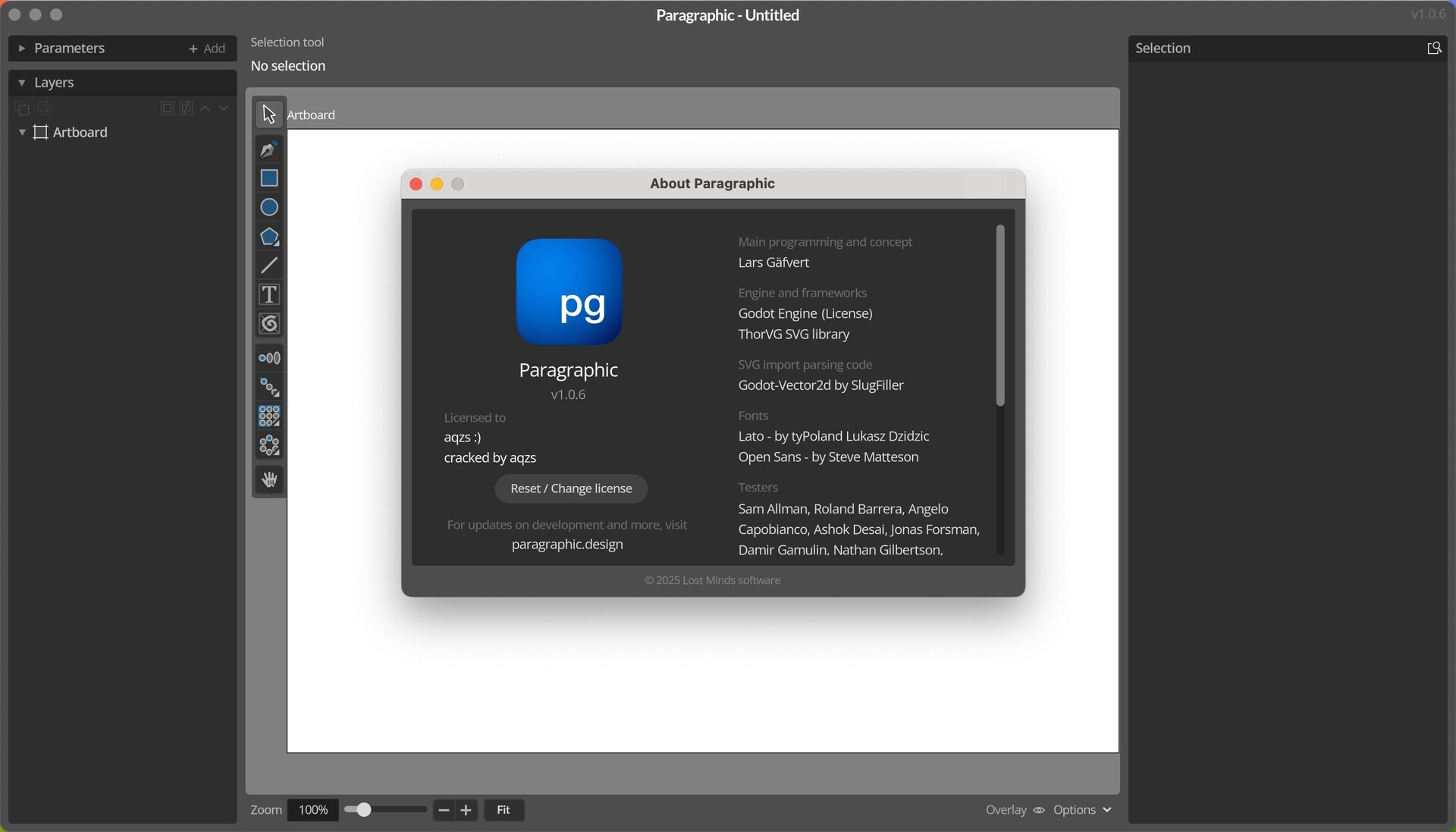
Task: Move layer up with the up chevron
Action: click(206, 109)
